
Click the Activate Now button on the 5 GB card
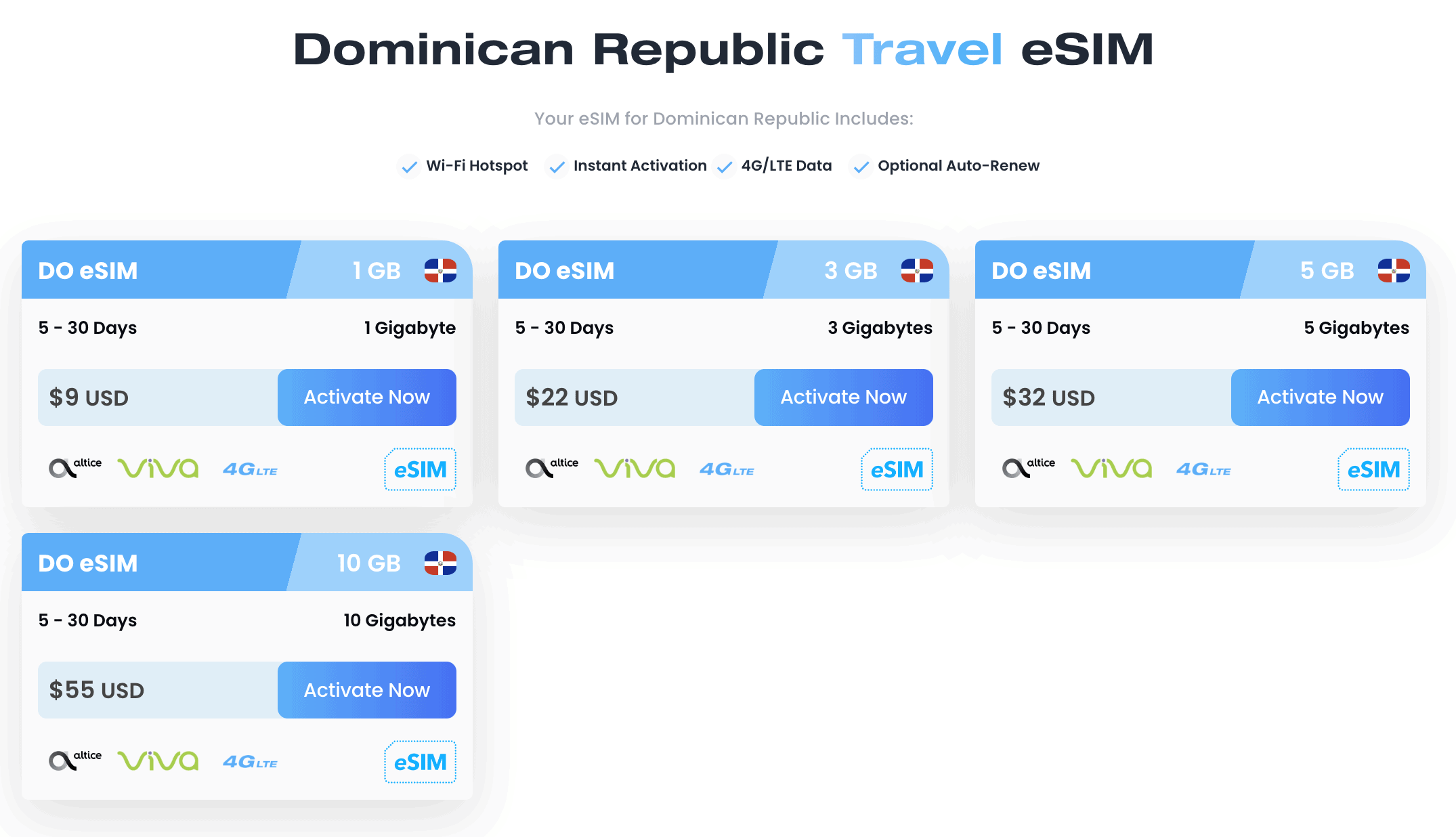(x=1320, y=398)
